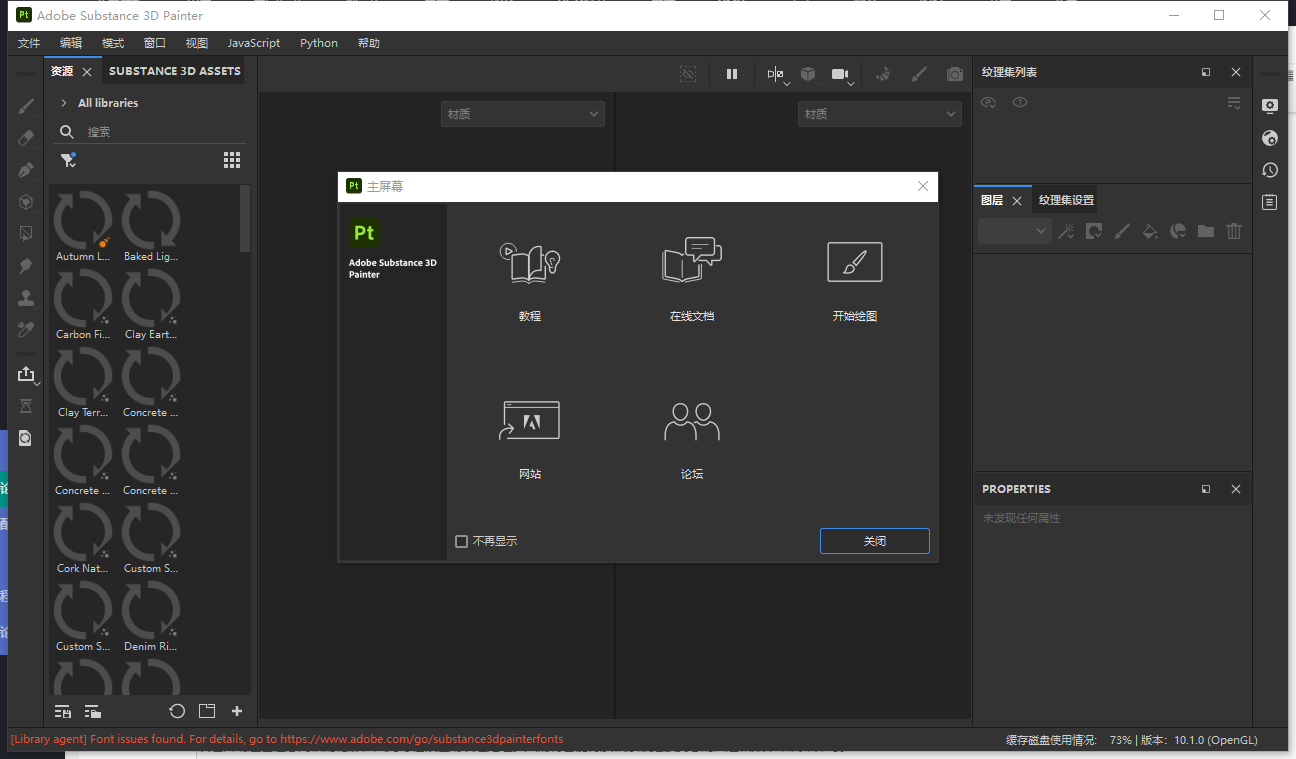
Task: Select the Material picker eyedropper tool
Action: (26, 330)
